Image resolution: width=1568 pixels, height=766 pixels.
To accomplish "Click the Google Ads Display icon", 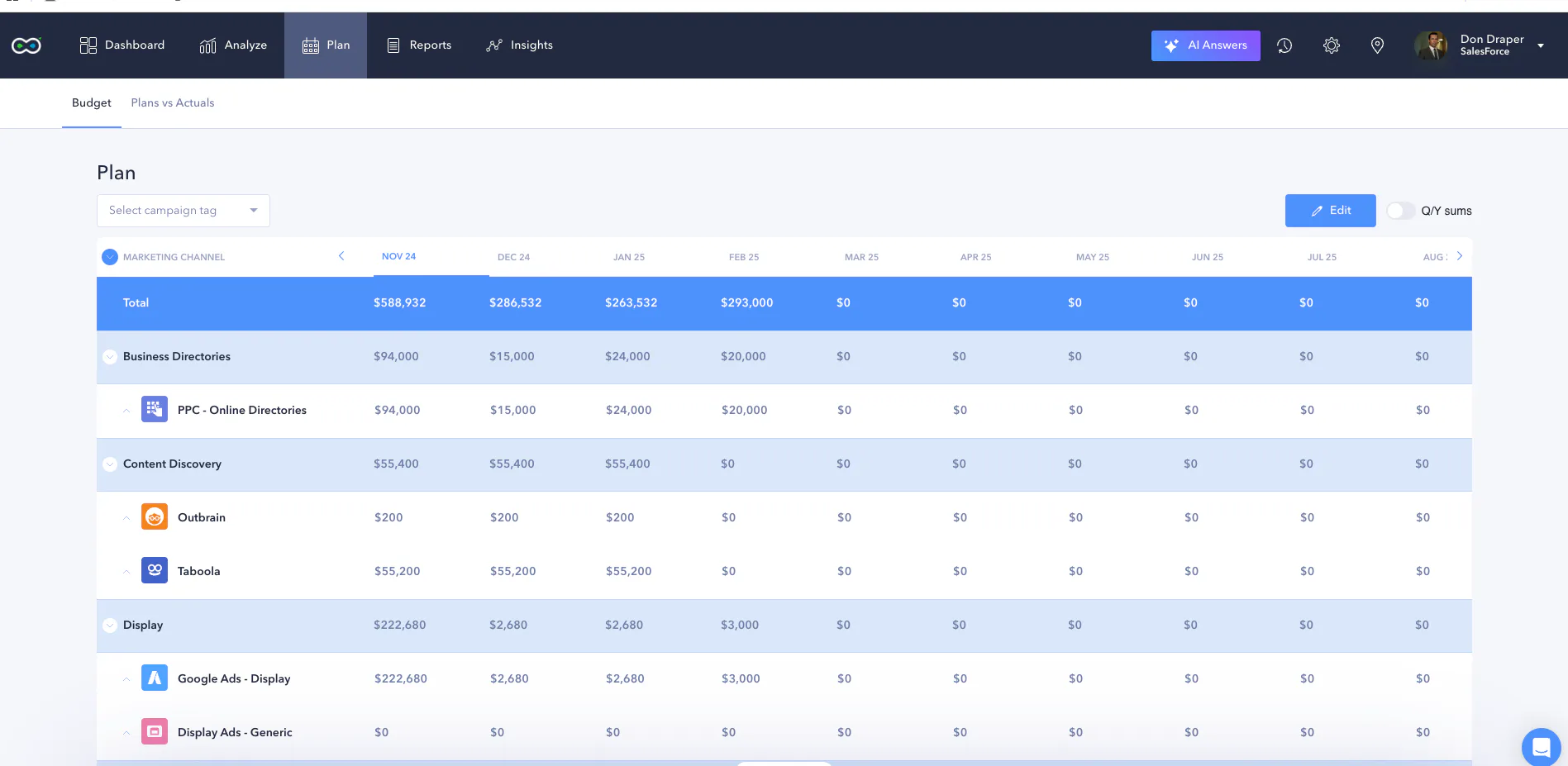I will point(155,678).
